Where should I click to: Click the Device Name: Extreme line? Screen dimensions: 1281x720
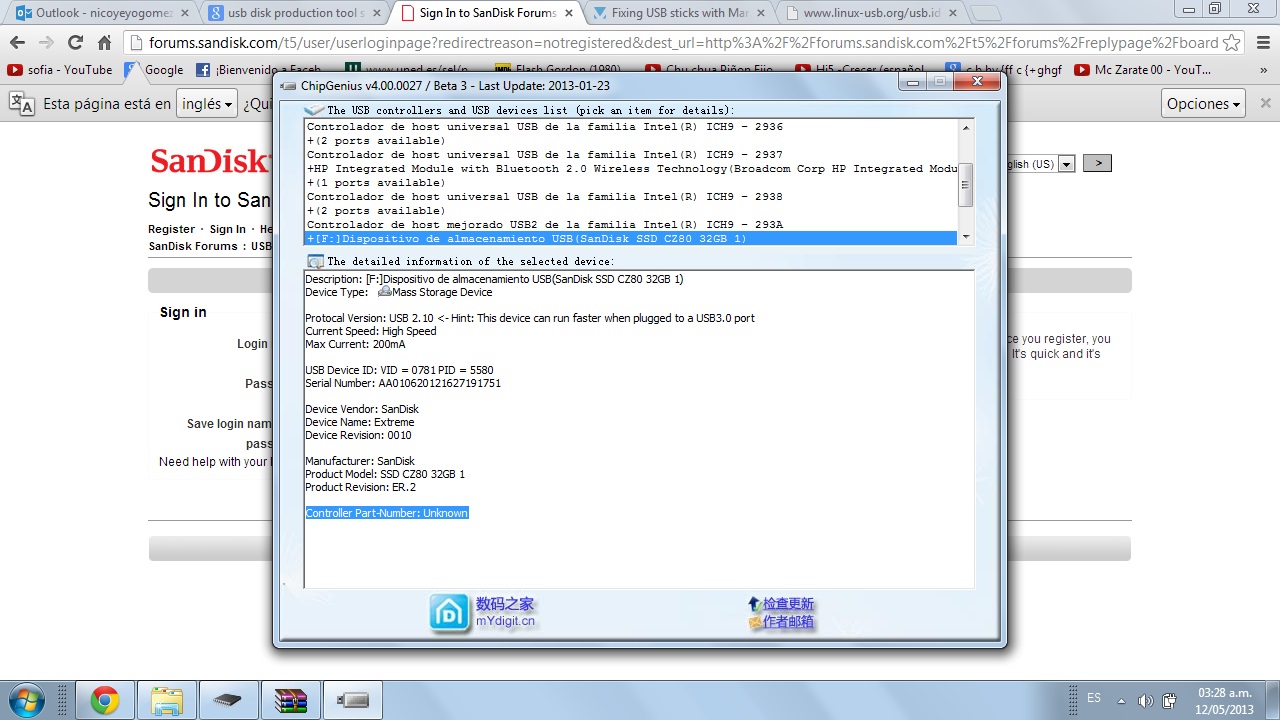click(359, 422)
